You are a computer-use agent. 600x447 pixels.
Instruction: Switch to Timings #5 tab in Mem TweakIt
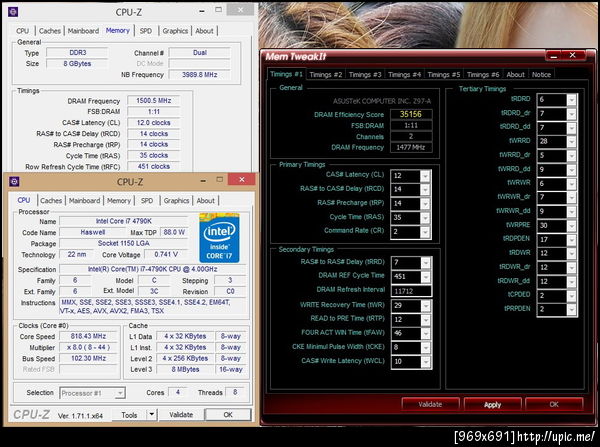coord(444,75)
